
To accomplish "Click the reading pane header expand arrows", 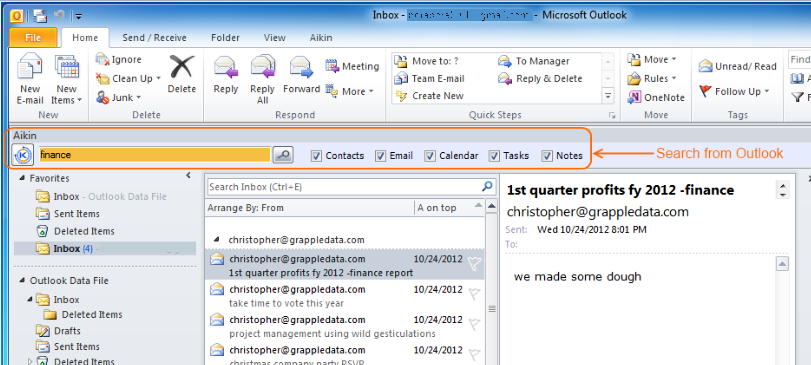I will [x=783, y=190].
